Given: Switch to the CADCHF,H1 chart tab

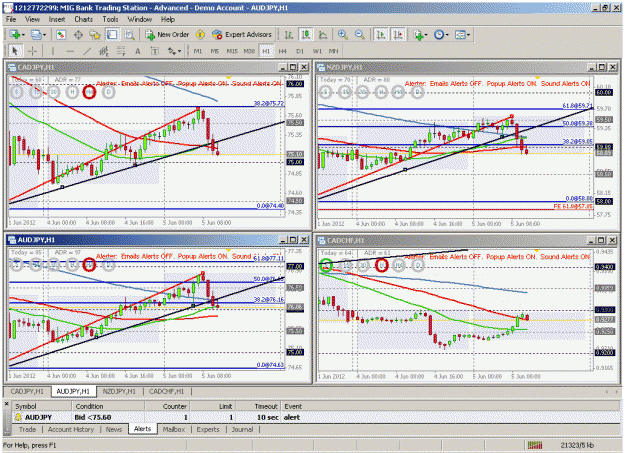Looking at the screenshot, I should (166, 391).
